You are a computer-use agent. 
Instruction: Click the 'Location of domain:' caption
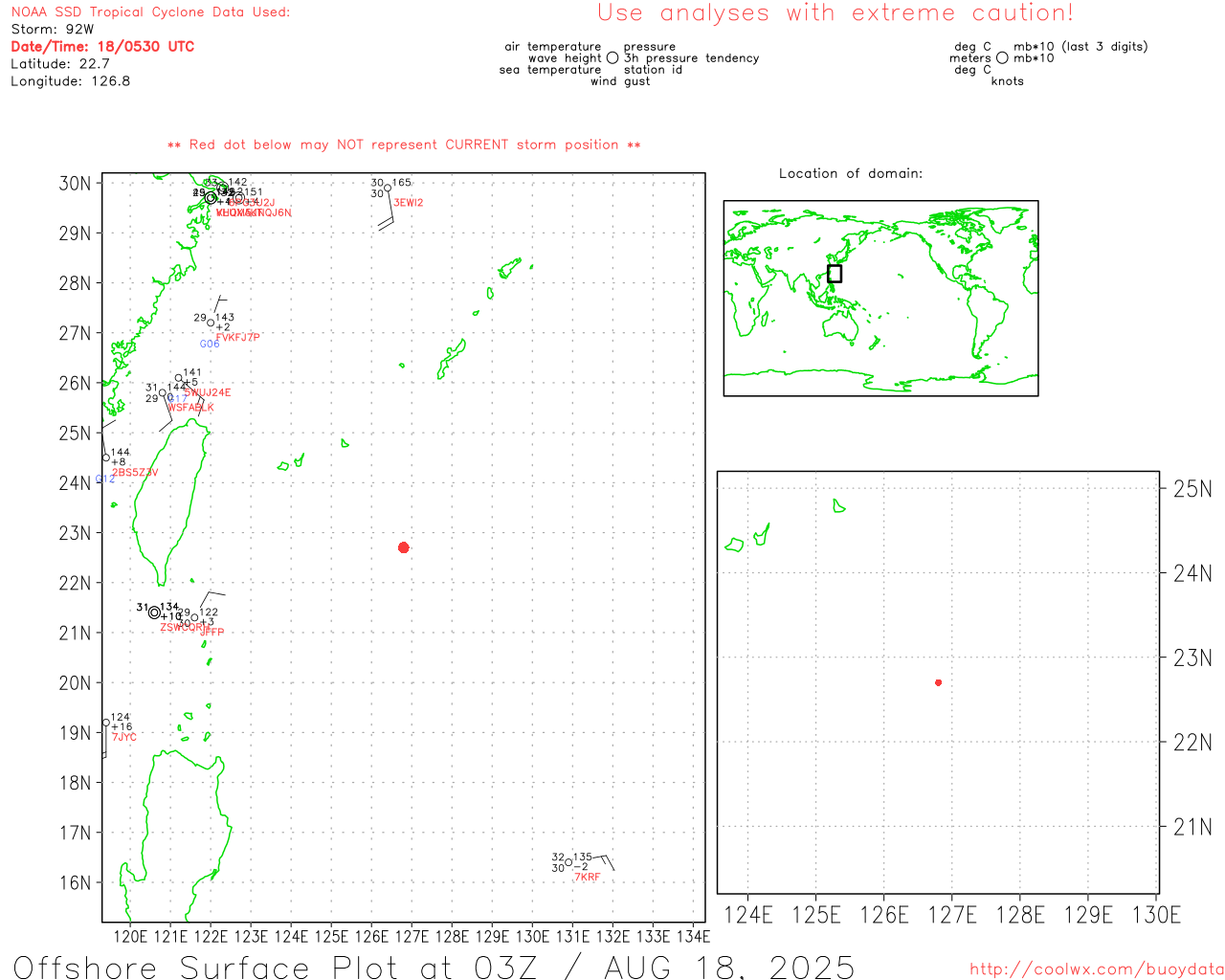point(851,173)
